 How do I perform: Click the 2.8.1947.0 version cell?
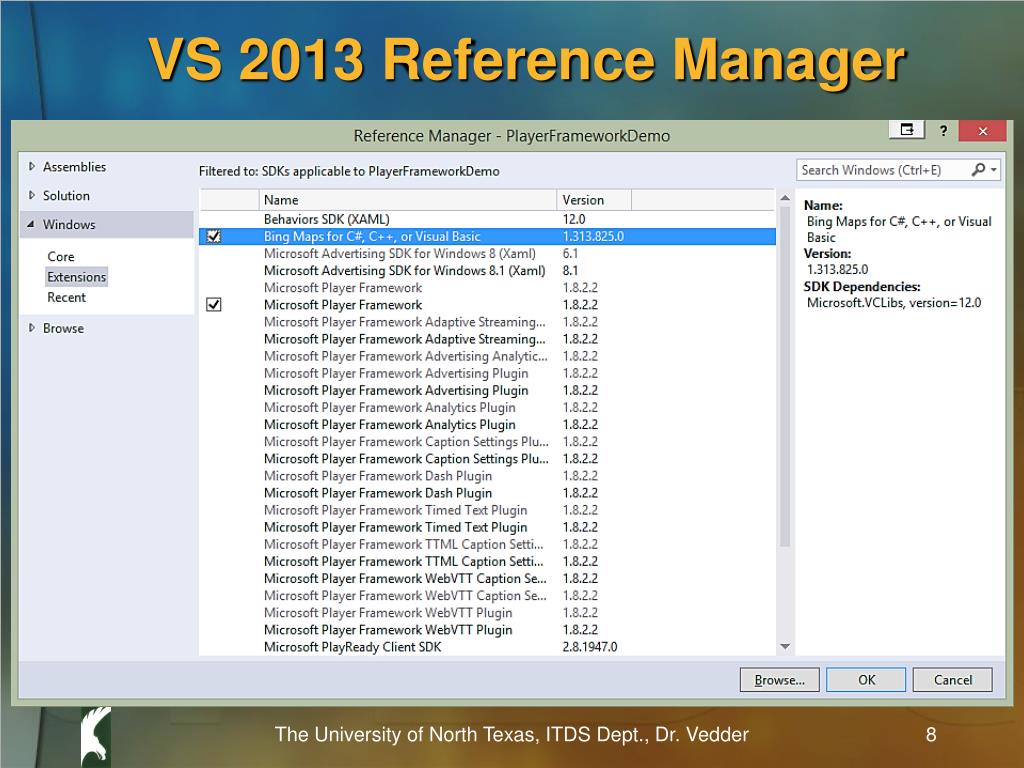[590, 647]
